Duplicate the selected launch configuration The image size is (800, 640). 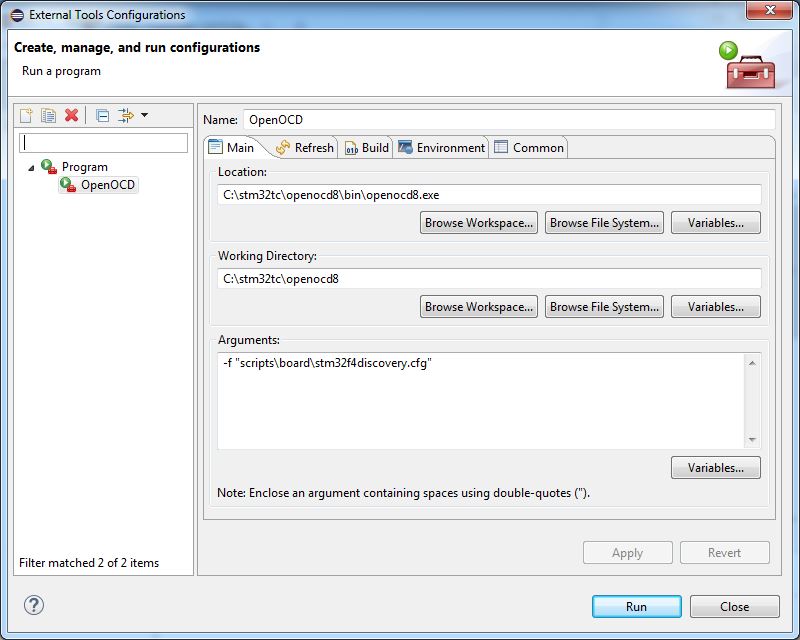point(48,115)
